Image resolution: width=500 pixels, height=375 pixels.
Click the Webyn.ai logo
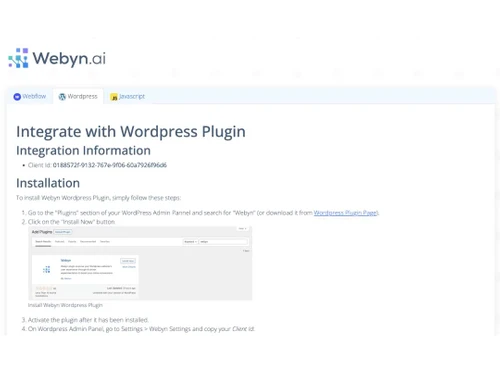pyautogui.click(x=57, y=58)
